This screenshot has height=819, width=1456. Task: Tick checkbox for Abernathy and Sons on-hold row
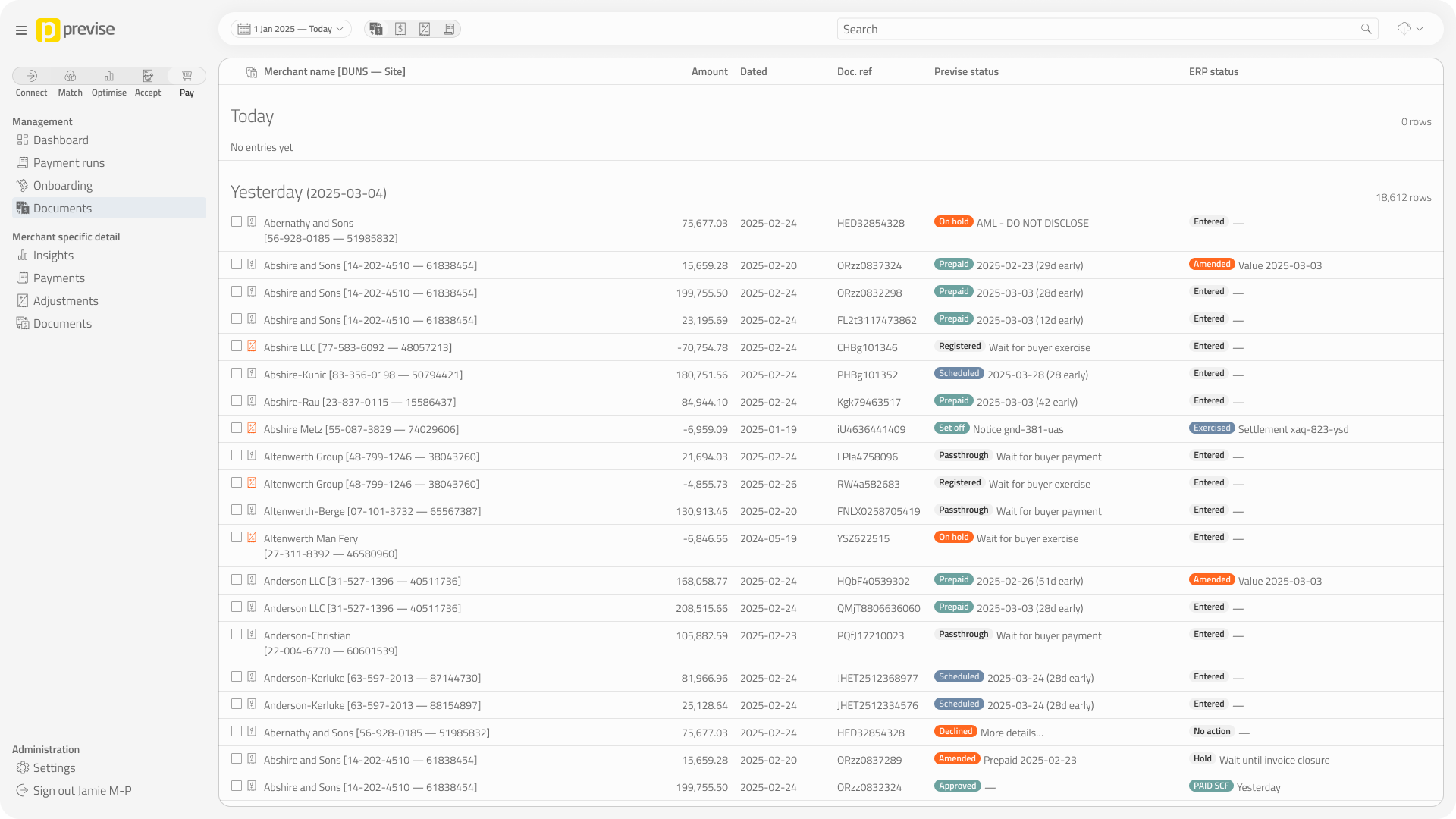237,221
